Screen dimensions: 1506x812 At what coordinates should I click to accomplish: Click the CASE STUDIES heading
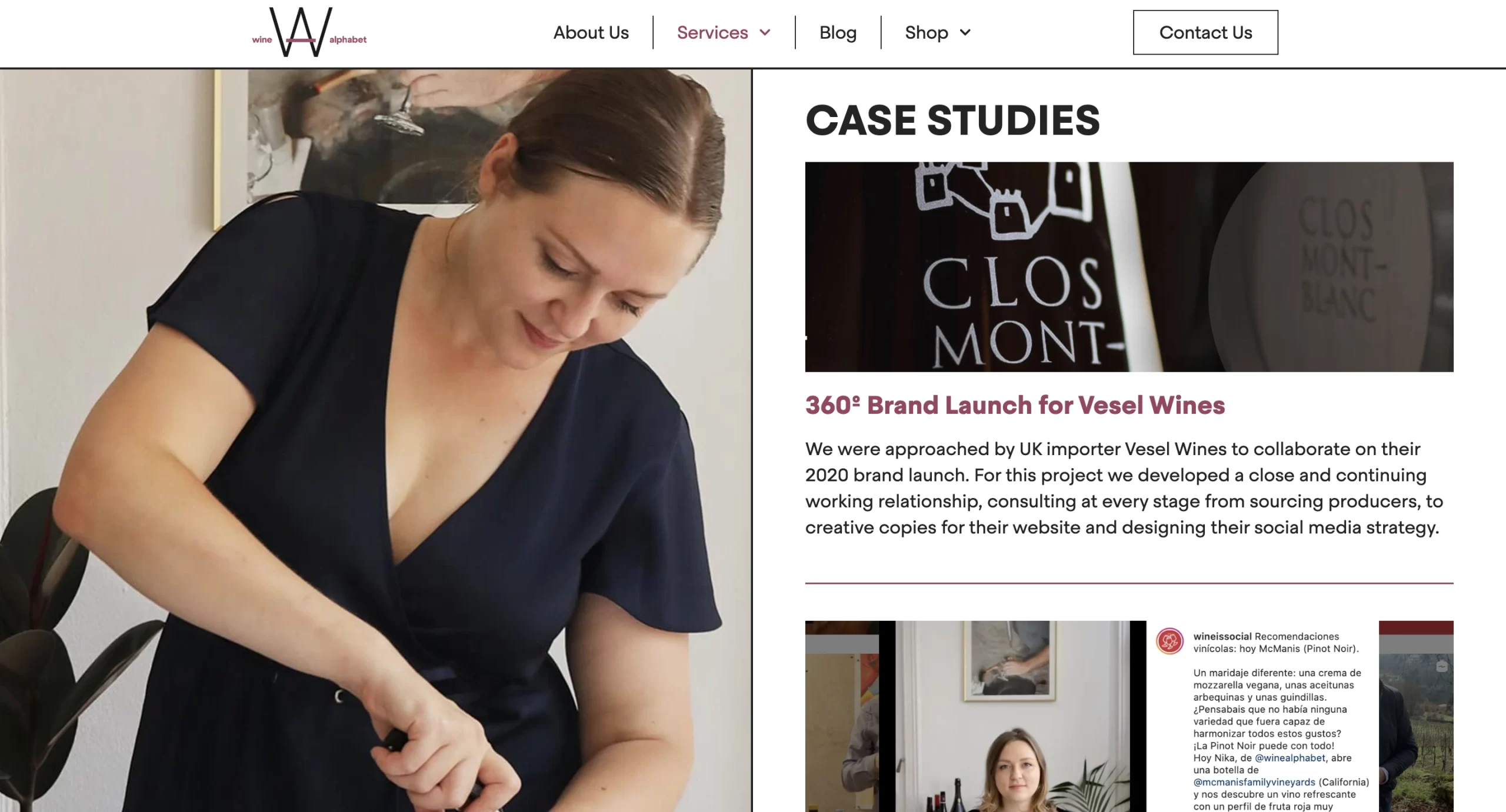952,121
